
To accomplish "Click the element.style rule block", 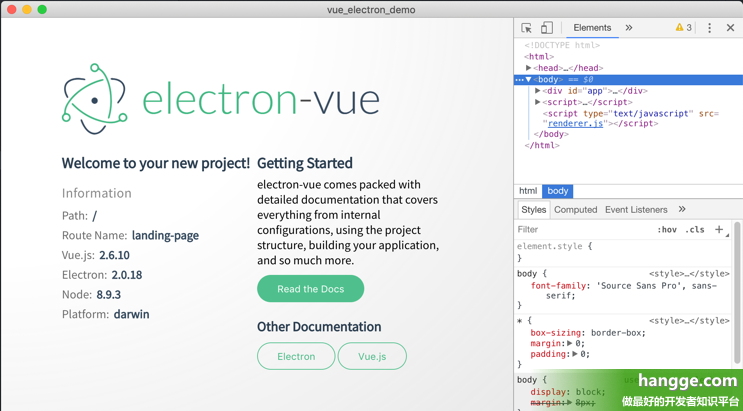I will pyautogui.click(x=623, y=252).
